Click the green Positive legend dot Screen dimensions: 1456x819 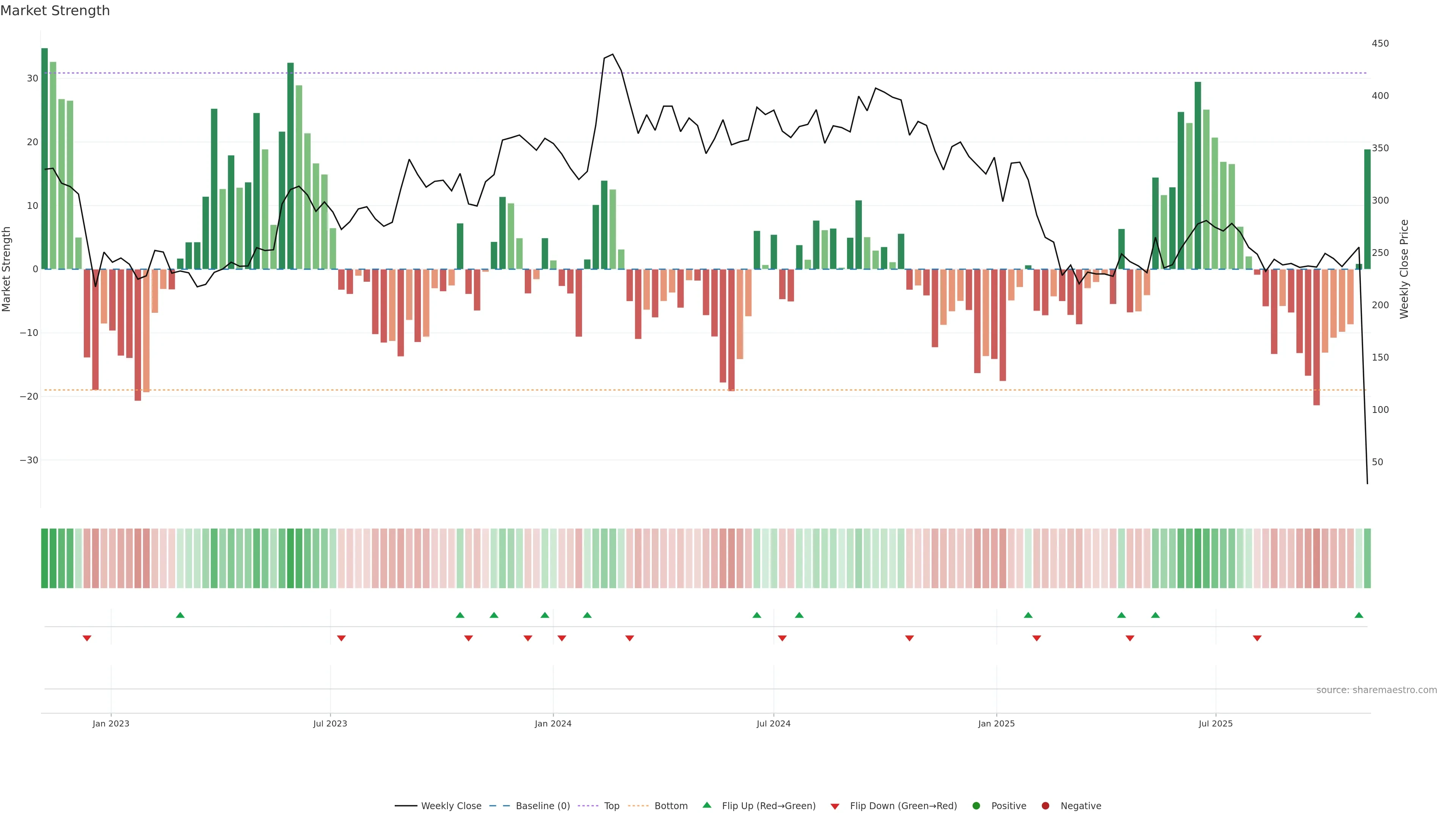point(976,806)
